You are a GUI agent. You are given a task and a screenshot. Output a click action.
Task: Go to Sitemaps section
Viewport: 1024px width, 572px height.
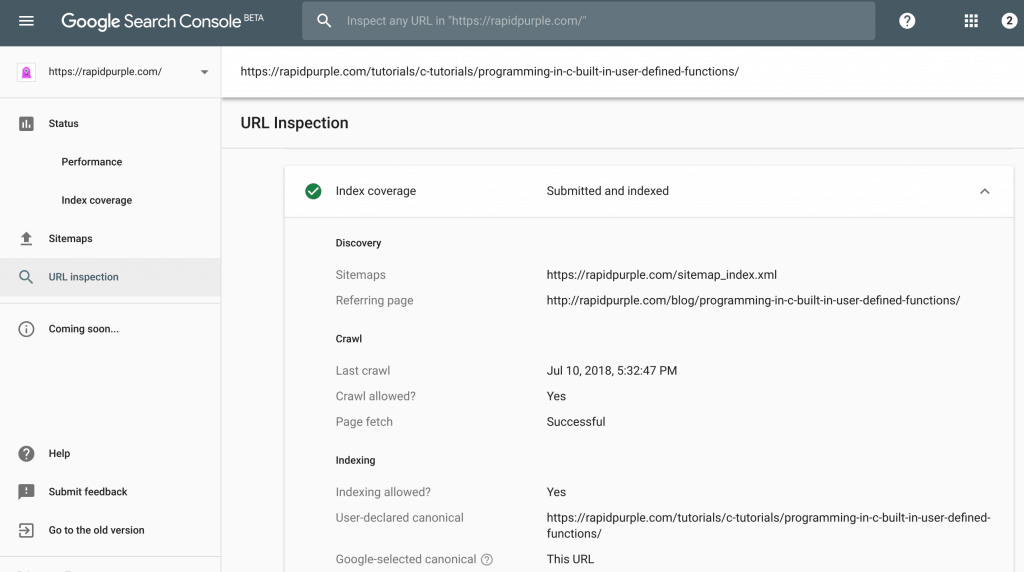point(71,238)
